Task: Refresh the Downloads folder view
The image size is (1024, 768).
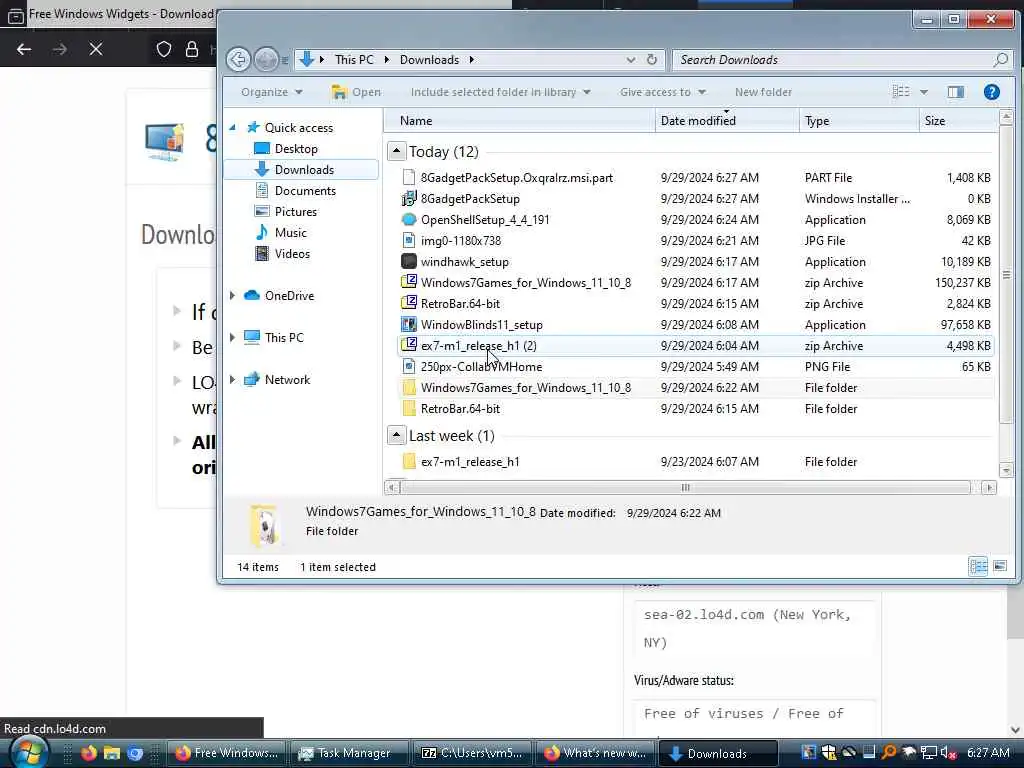Action: (652, 59)
